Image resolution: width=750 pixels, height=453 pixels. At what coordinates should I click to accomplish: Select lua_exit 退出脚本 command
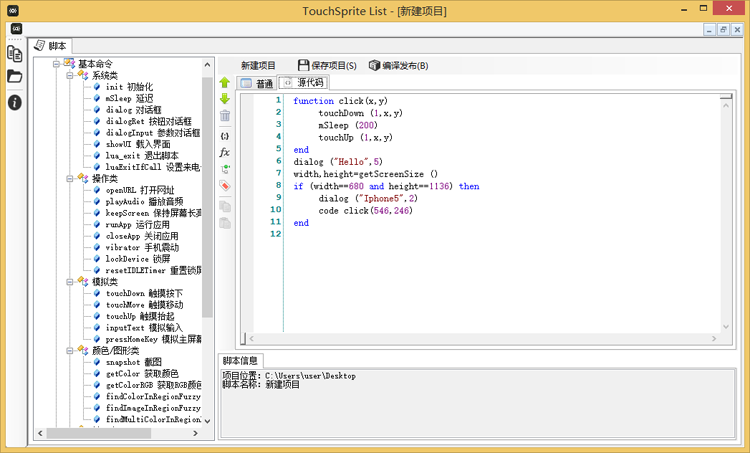142,155
